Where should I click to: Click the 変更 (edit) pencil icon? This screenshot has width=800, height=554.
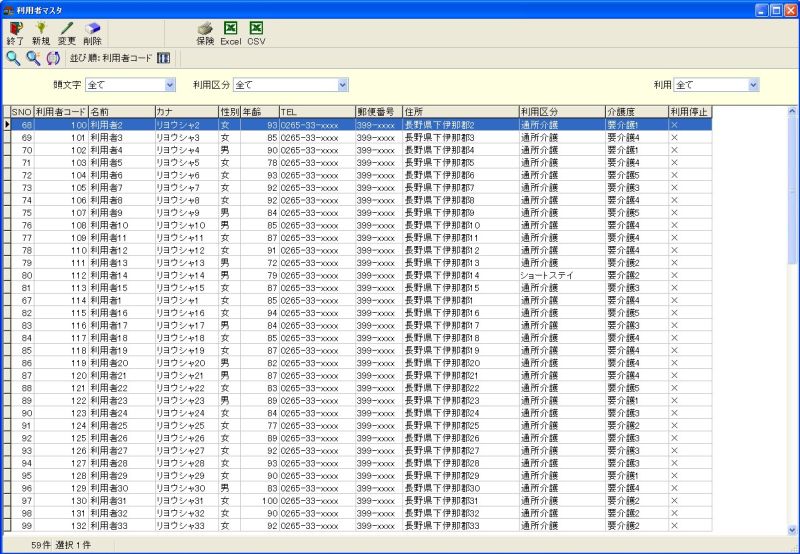coord(66,34)
